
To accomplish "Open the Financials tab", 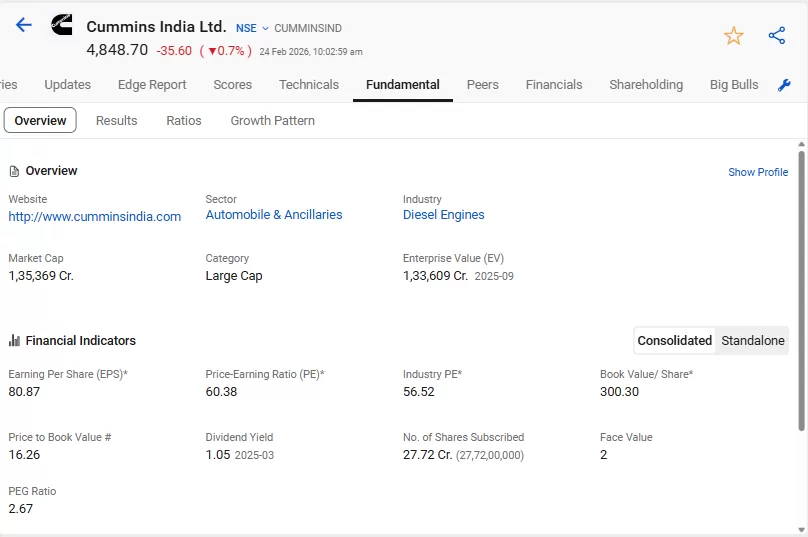I will click(x=554, y=85).
